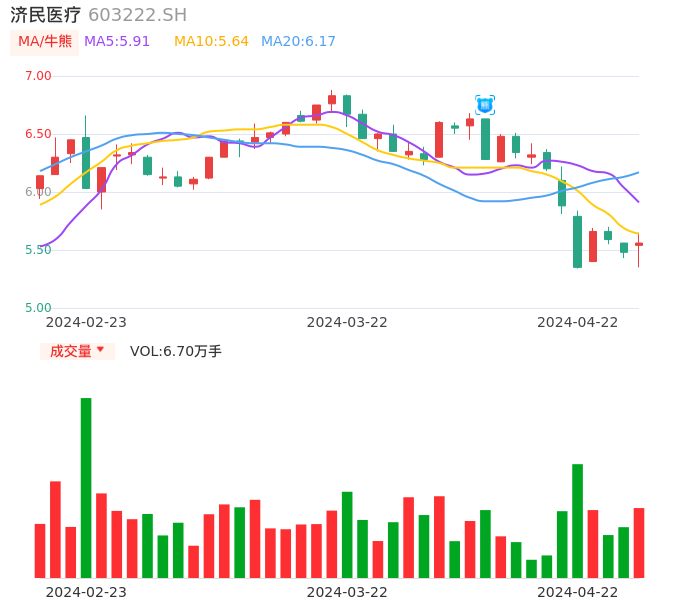This screenshot has height=606, width=686.
Task: Click the 6.50 price axis label
Action: pyautogui.click(x=38, y=134)
